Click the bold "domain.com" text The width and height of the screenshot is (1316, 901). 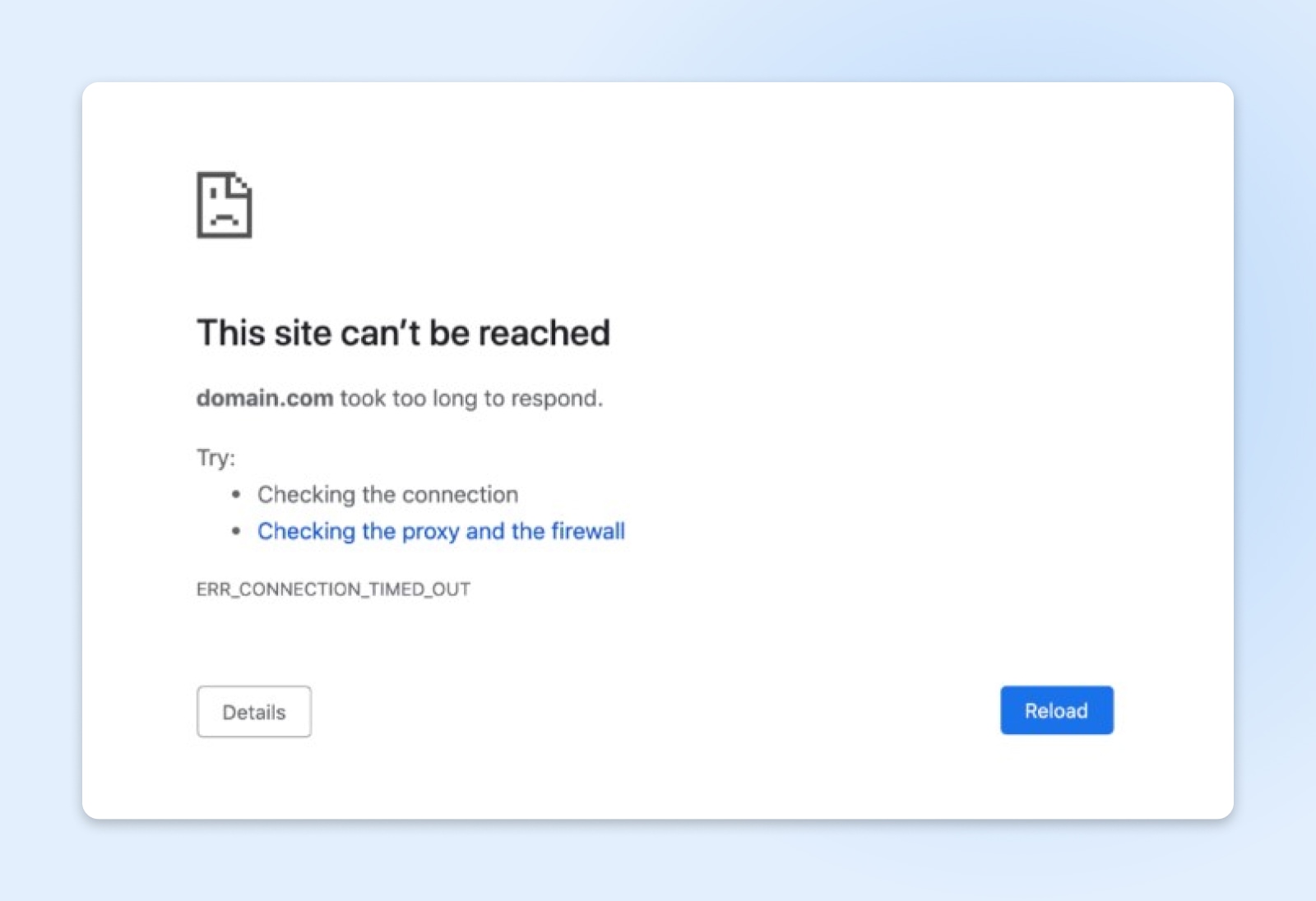[x=265, y=399]
